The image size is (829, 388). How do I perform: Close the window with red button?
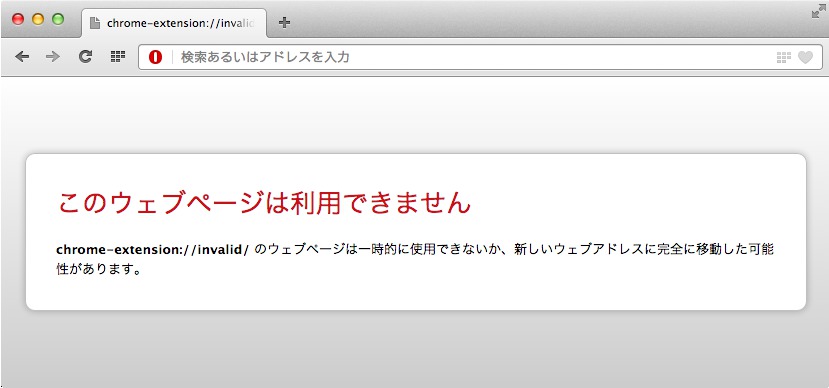pos(18,19)
